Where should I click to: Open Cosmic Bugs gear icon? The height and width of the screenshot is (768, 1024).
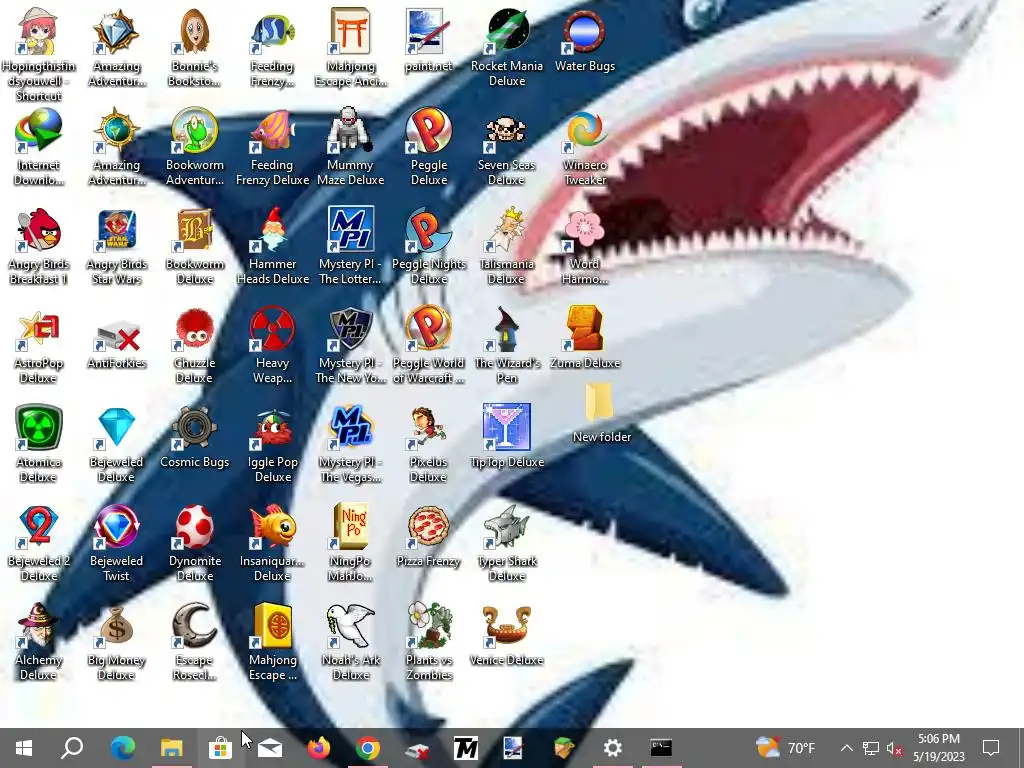coord(195,427)
